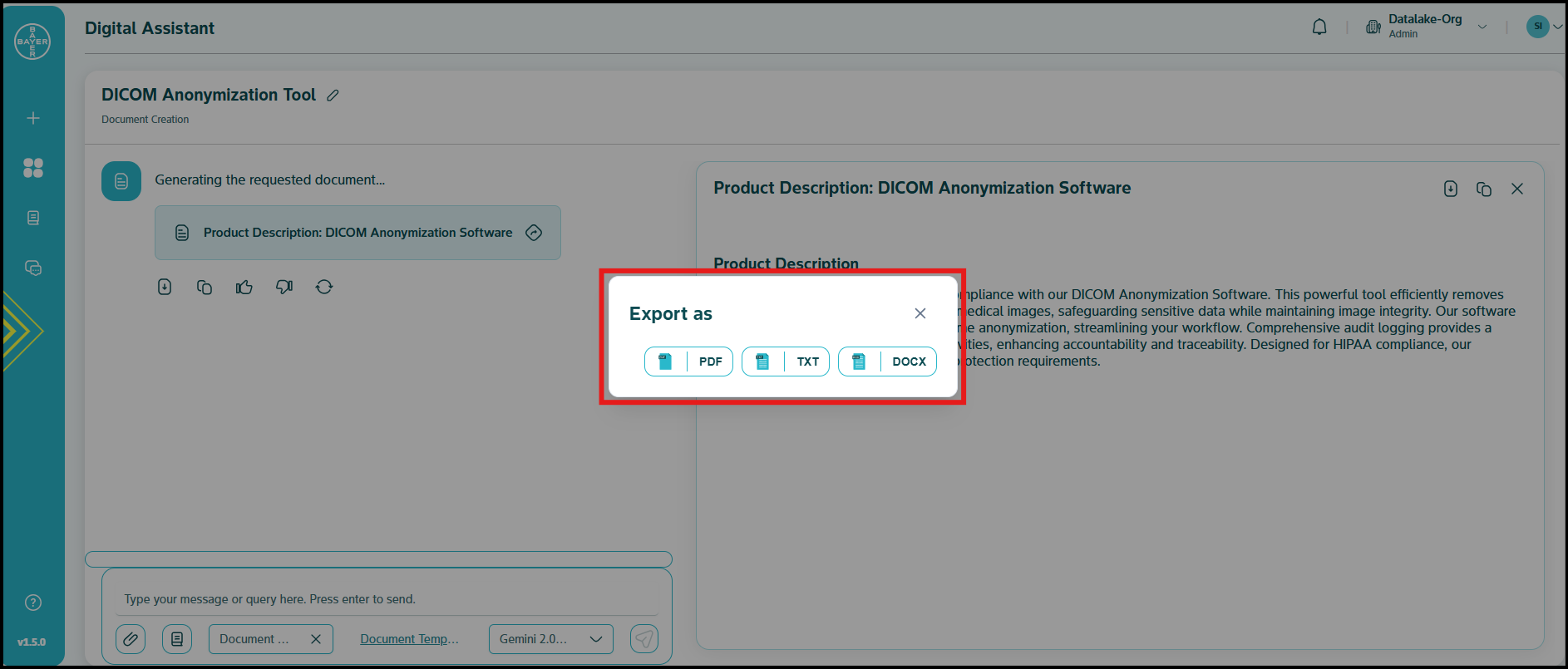Regenerate the response
The width and height of the screenshot is (1568, 669).
(x=324, y=288)
